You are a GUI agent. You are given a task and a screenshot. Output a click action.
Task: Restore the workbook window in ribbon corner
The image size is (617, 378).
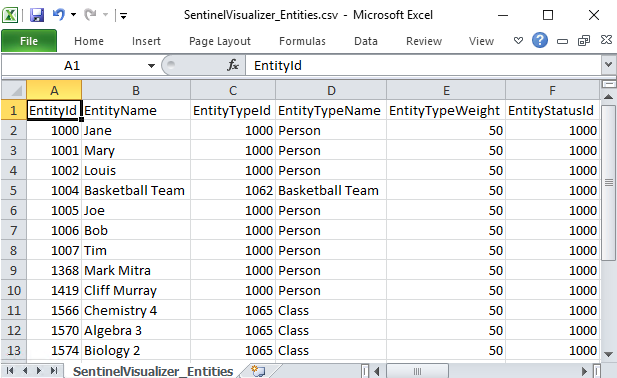(584, 41)
